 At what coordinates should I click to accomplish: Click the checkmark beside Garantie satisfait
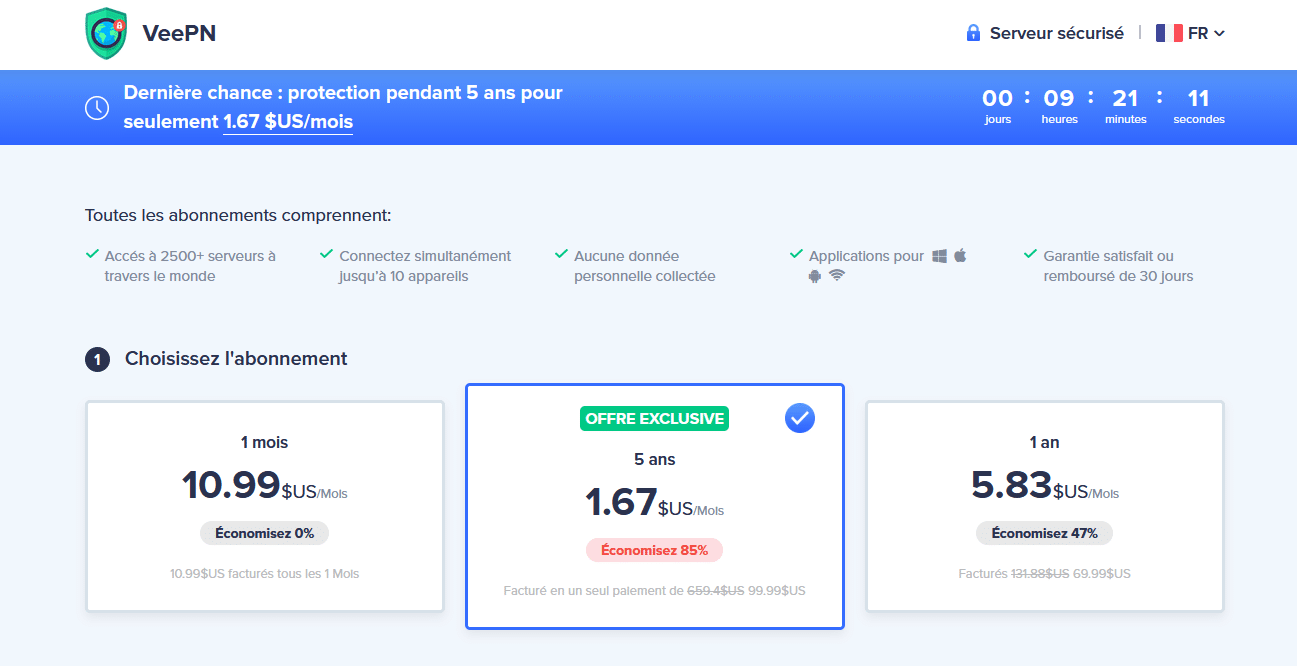click(1030, 255)
